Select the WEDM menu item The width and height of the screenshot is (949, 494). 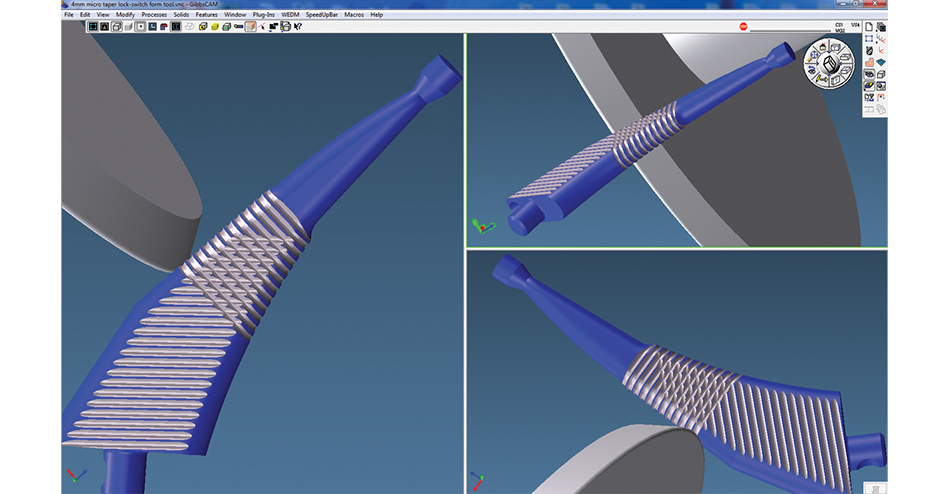tap(290, 15)
